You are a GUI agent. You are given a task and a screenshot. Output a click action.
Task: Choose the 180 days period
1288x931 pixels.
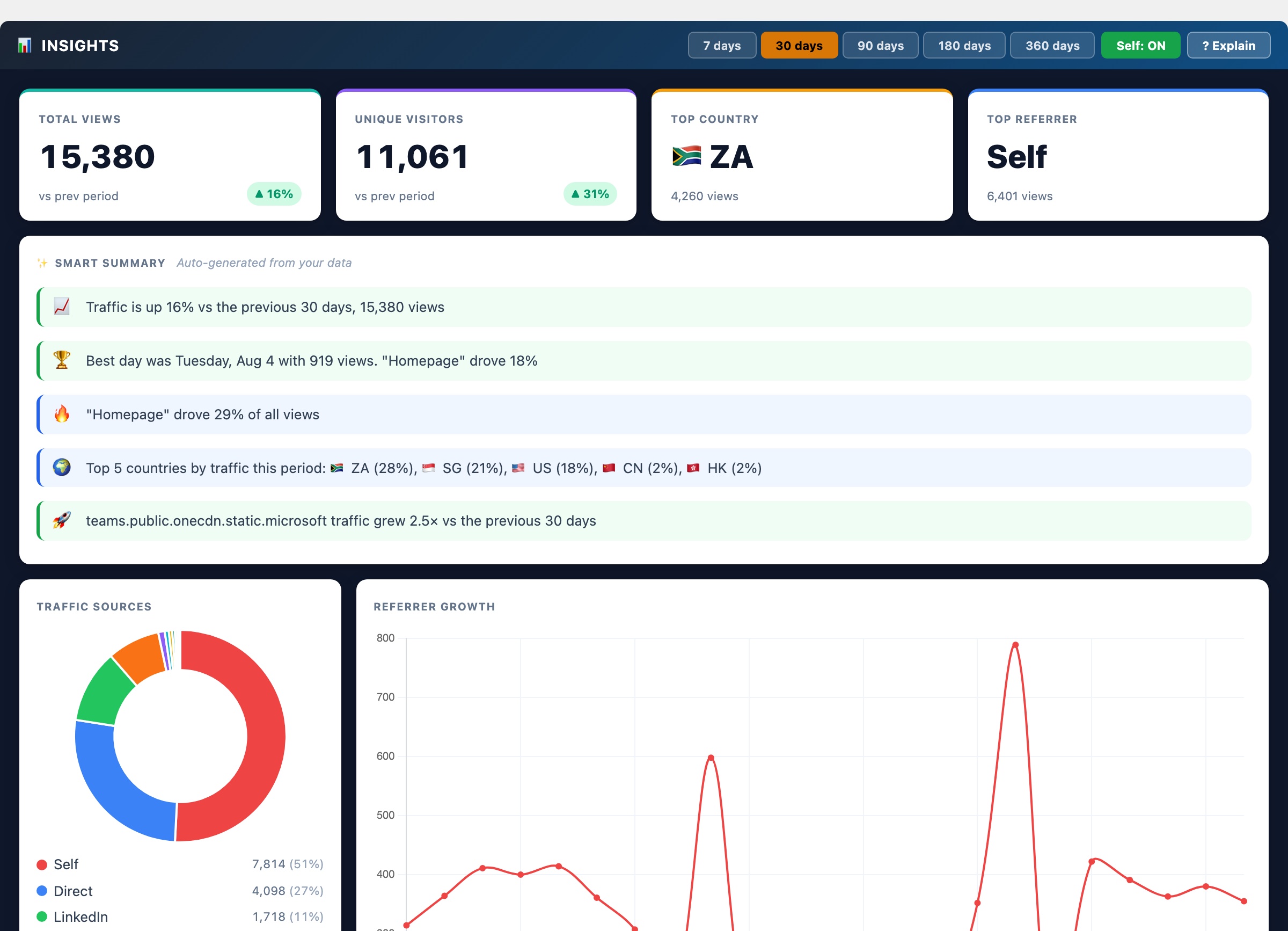964,46
